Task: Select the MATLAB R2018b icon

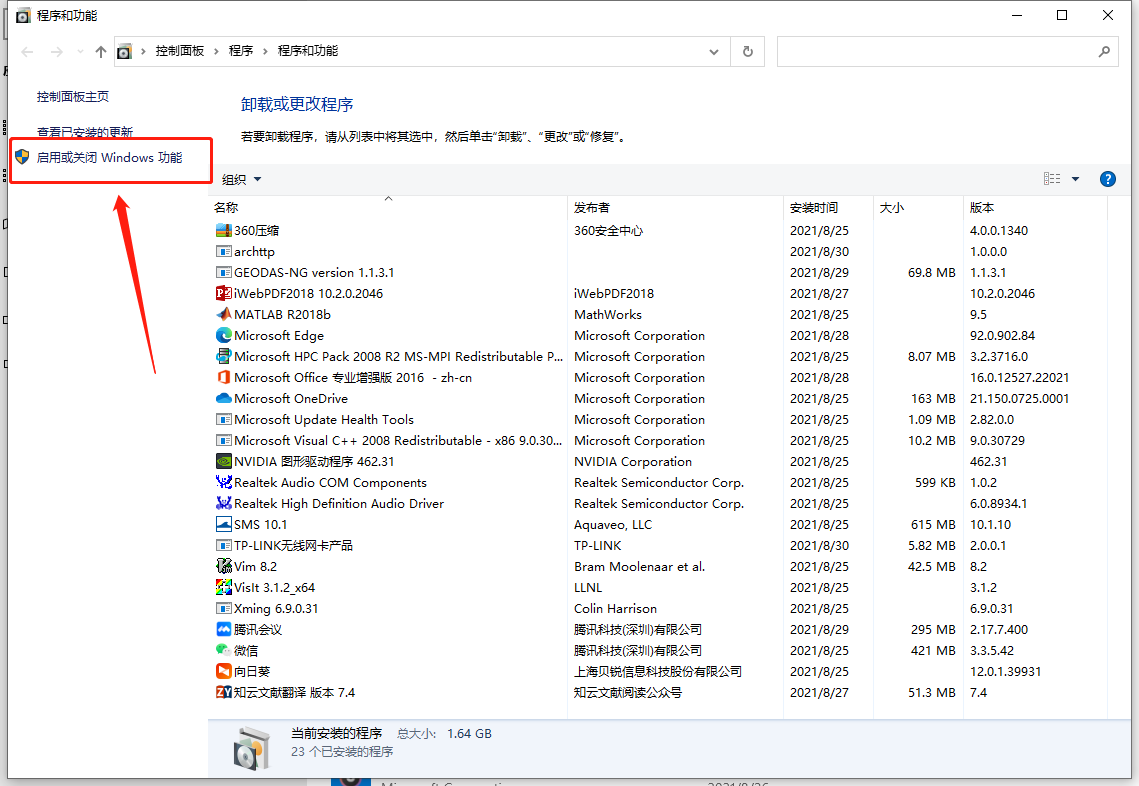Action: pos(224,315)
